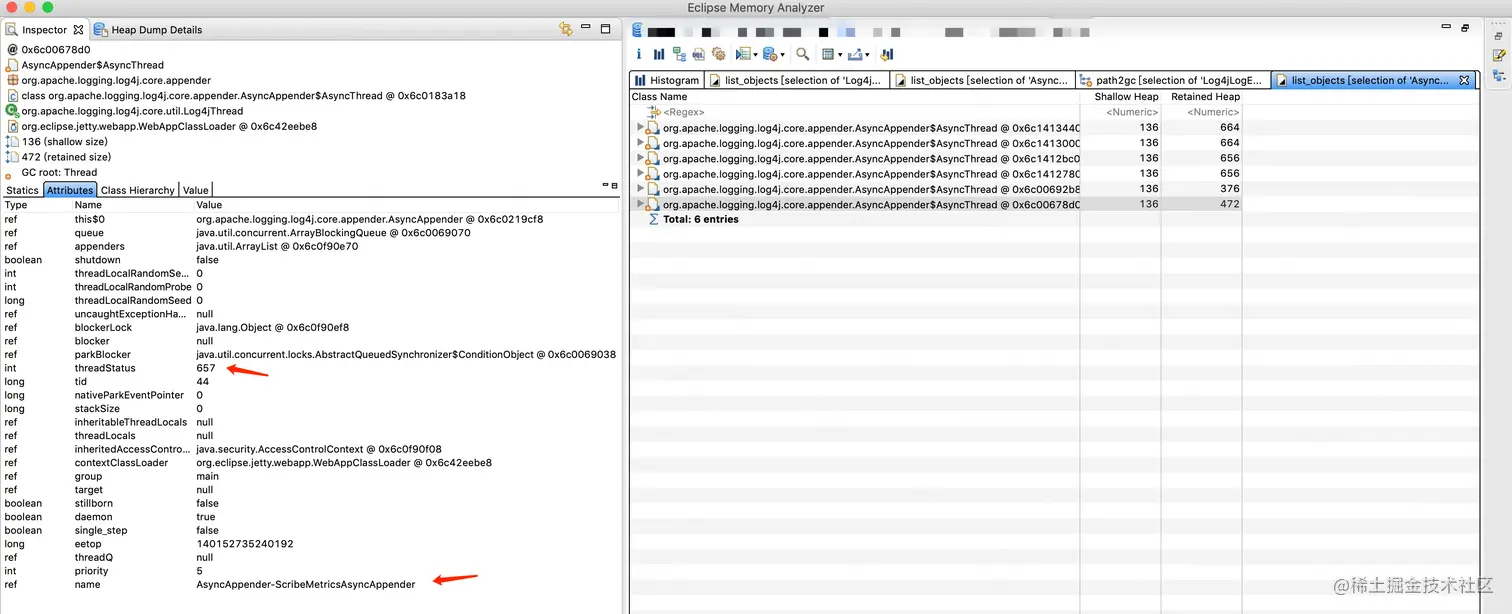1512x614 pixels.
Task: Sort by the Shallow Heap column header
Action: click(x=1120, y=97)
